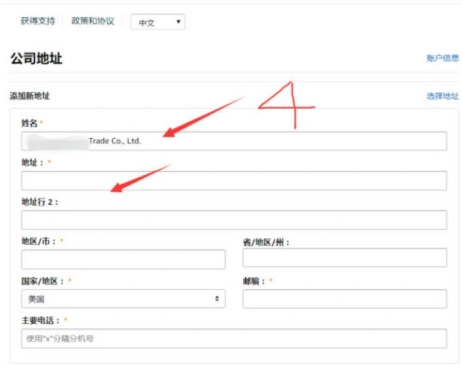Image resolution: width=462 pixels, height=369 pixels.
Task: Click the 地址行 2 label
Action: 40,202
